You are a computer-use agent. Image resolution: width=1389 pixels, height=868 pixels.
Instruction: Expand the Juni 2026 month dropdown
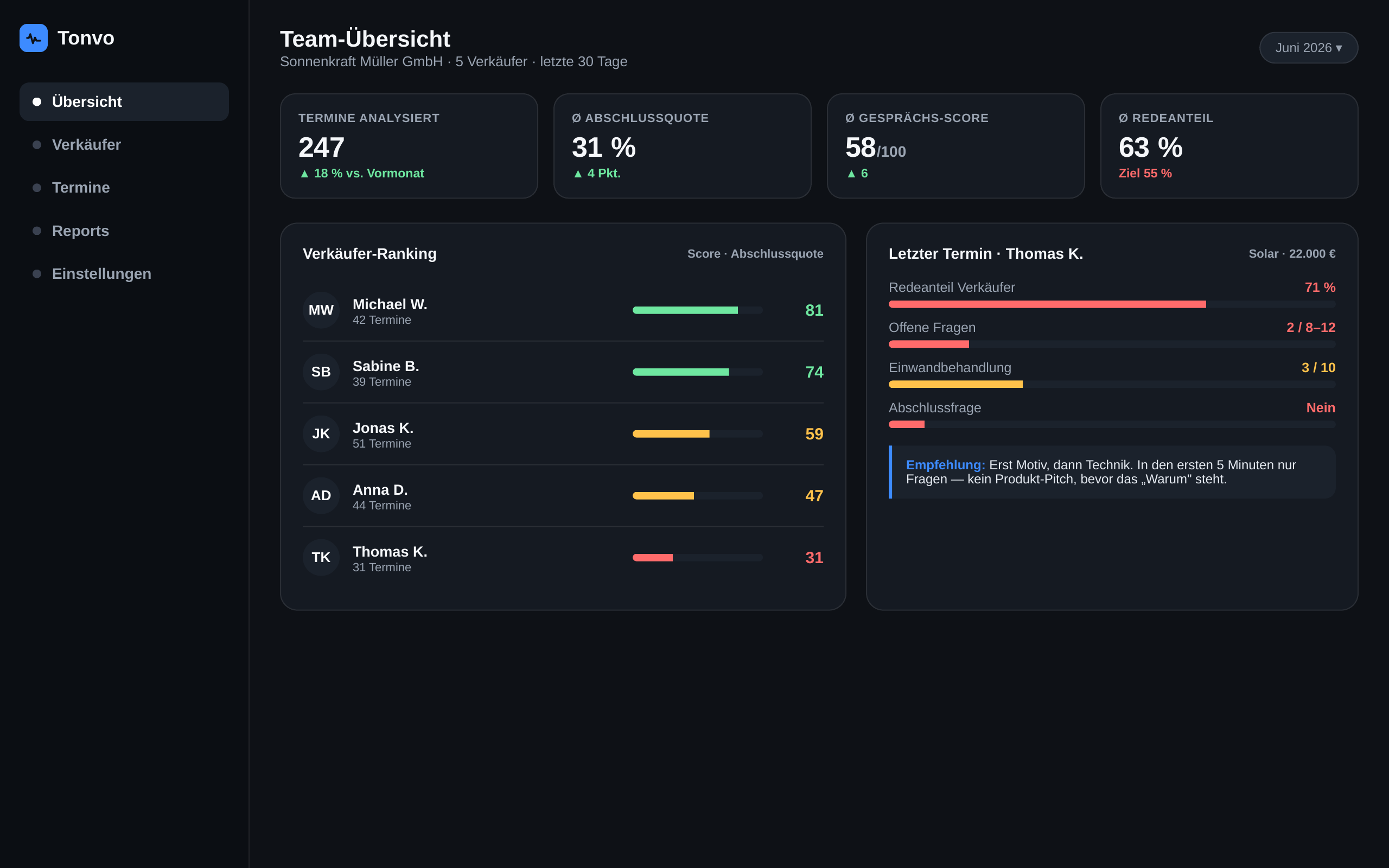click(x=1308, y=48)
